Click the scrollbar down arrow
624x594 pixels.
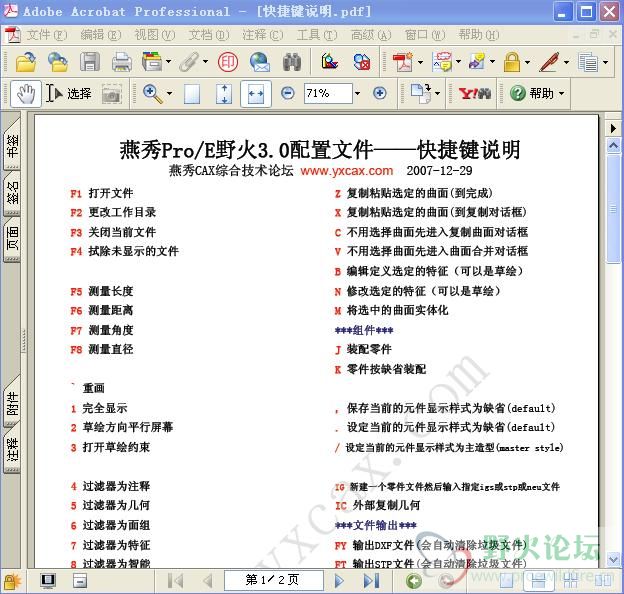pos(613,559)
